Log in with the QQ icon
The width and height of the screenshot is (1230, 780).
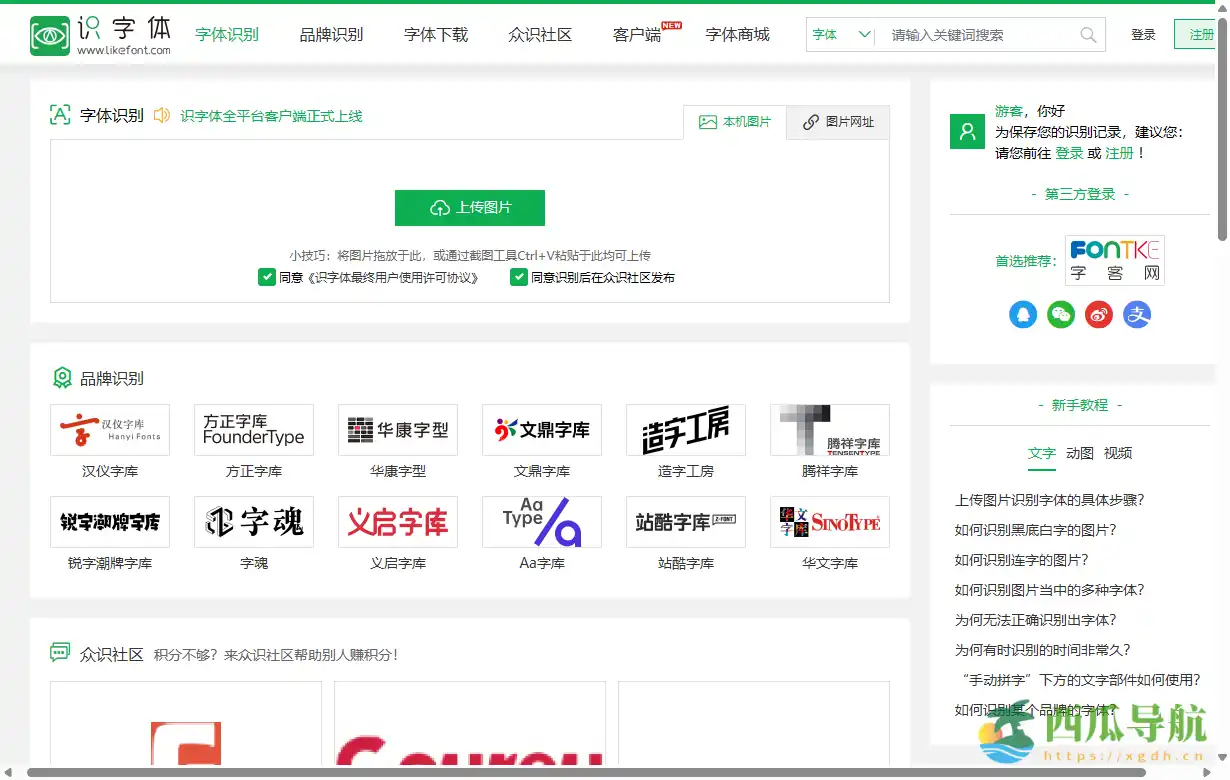(x=1023, y=315)
